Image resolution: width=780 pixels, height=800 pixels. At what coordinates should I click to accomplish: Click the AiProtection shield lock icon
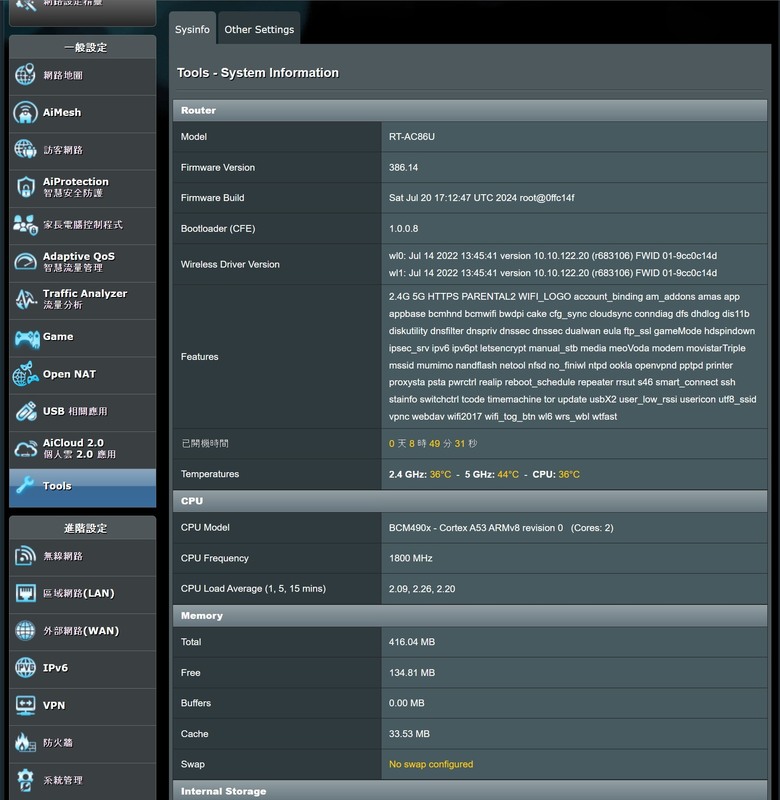coord(26,187)
